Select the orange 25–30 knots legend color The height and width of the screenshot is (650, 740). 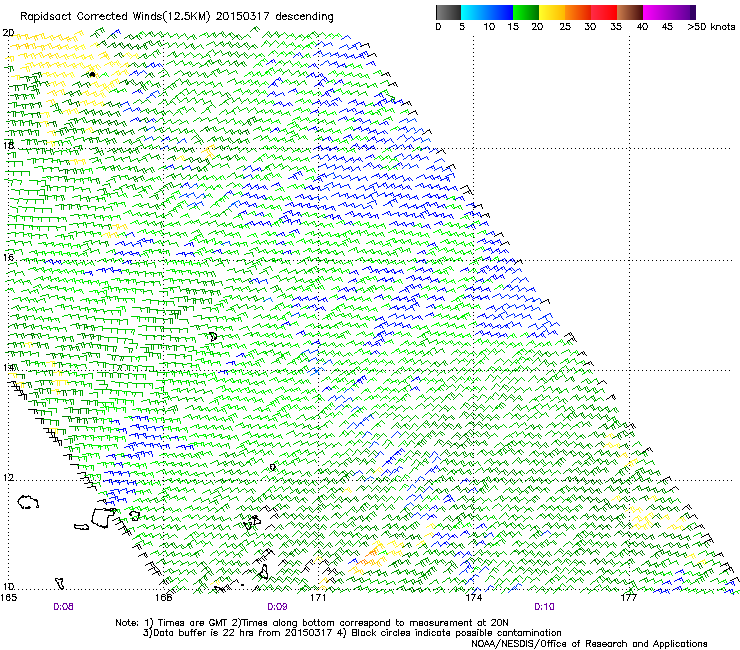[578, 12]
